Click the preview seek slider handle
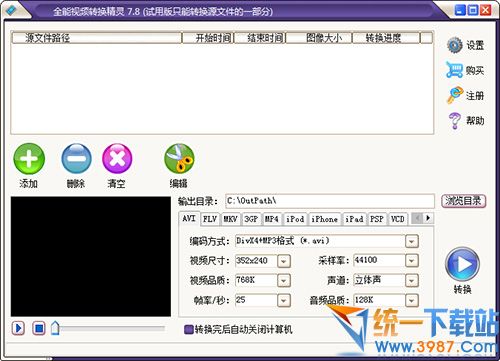Image resolution: width=500 pixels, height=361 pixels. click(55, 328)
